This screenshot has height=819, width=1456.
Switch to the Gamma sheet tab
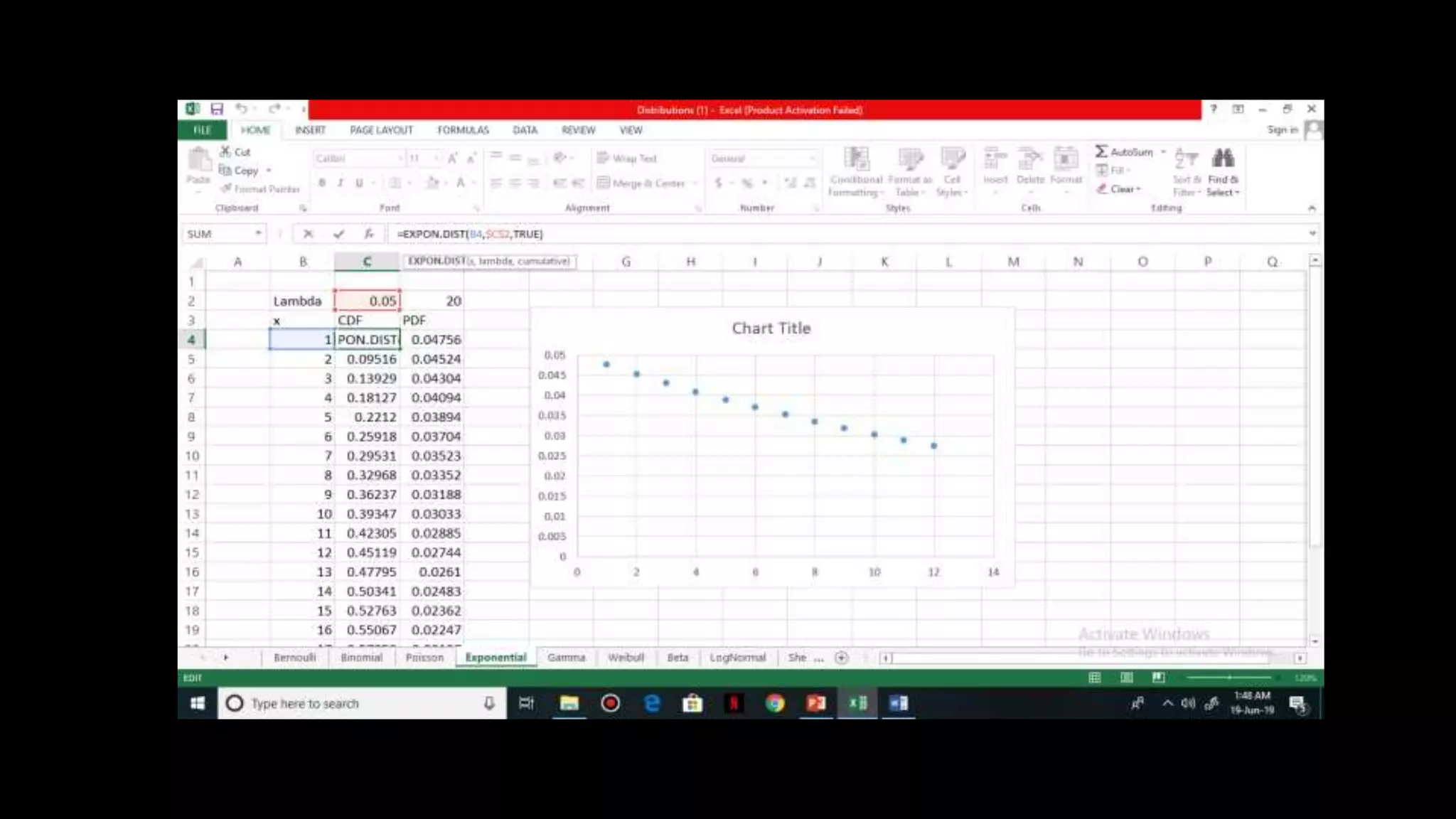(566, 658)
